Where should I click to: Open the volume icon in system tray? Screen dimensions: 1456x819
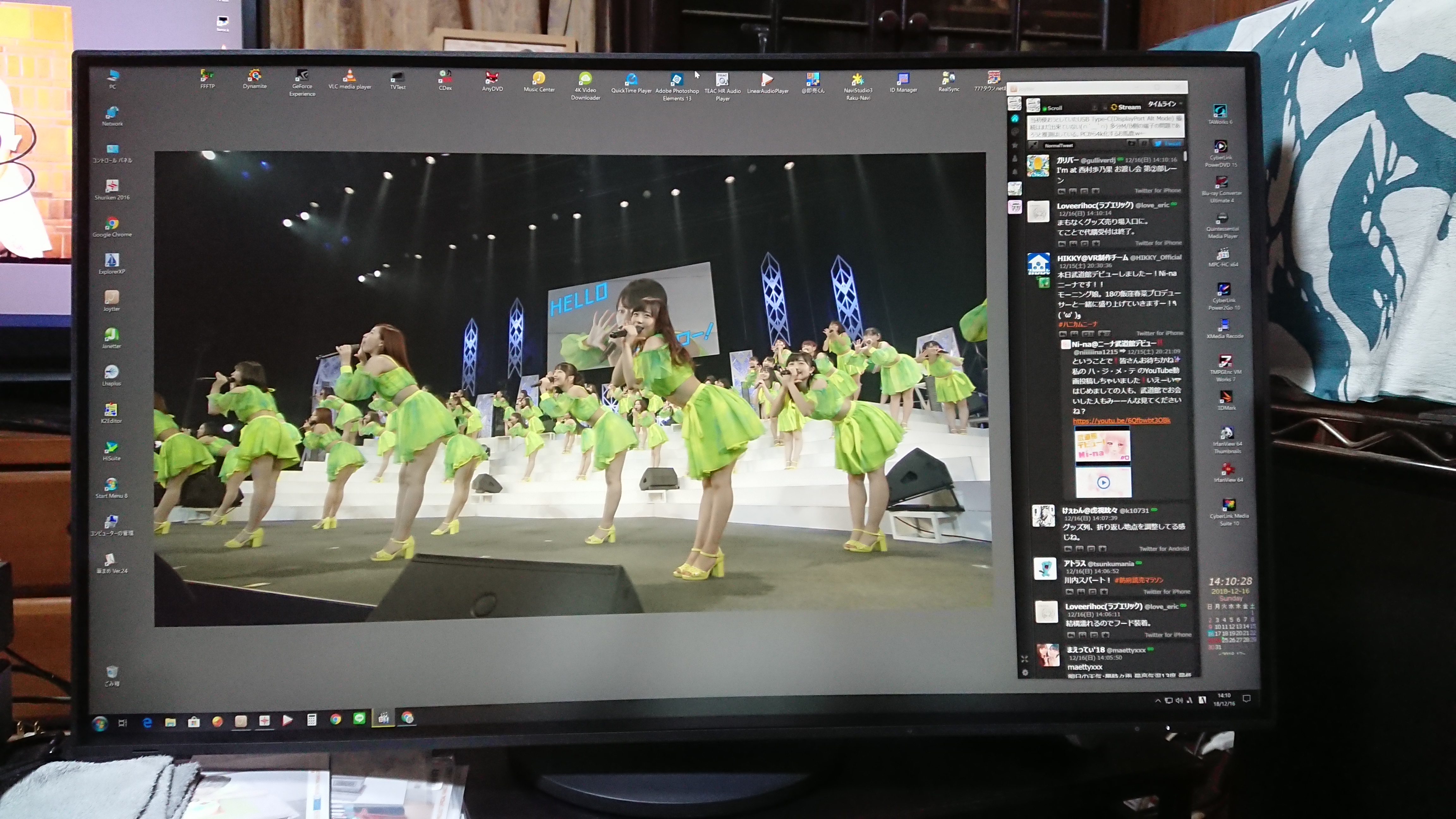(1179, 700)
